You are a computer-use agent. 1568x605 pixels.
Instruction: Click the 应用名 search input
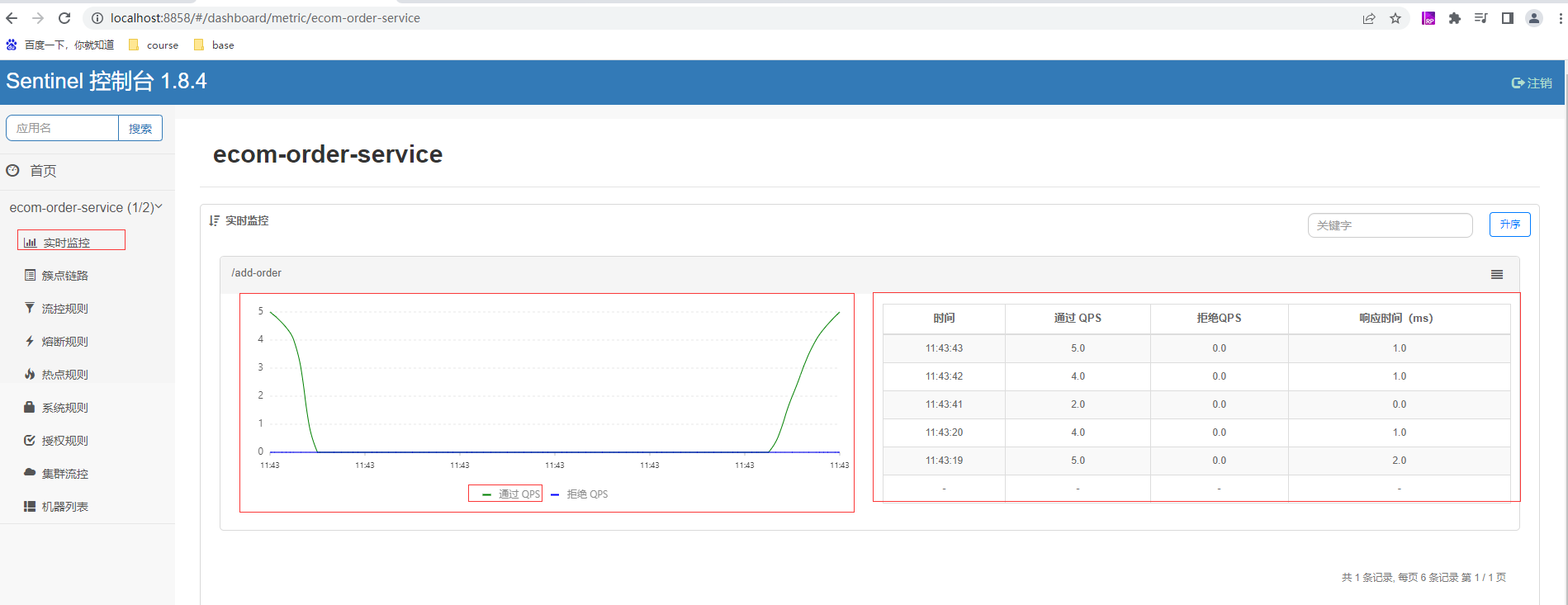click(62, 128)
